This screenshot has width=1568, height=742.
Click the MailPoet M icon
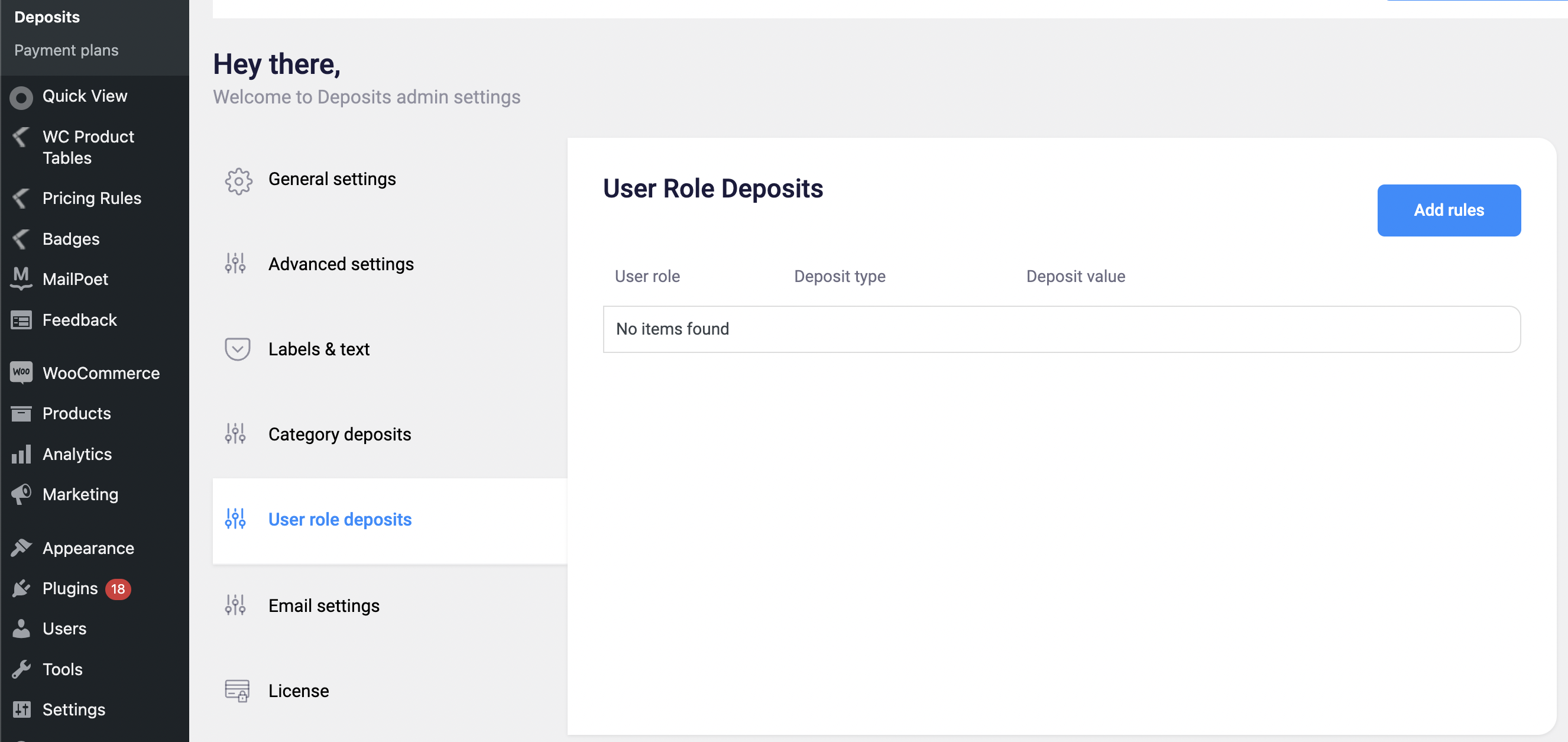point(21,279)
